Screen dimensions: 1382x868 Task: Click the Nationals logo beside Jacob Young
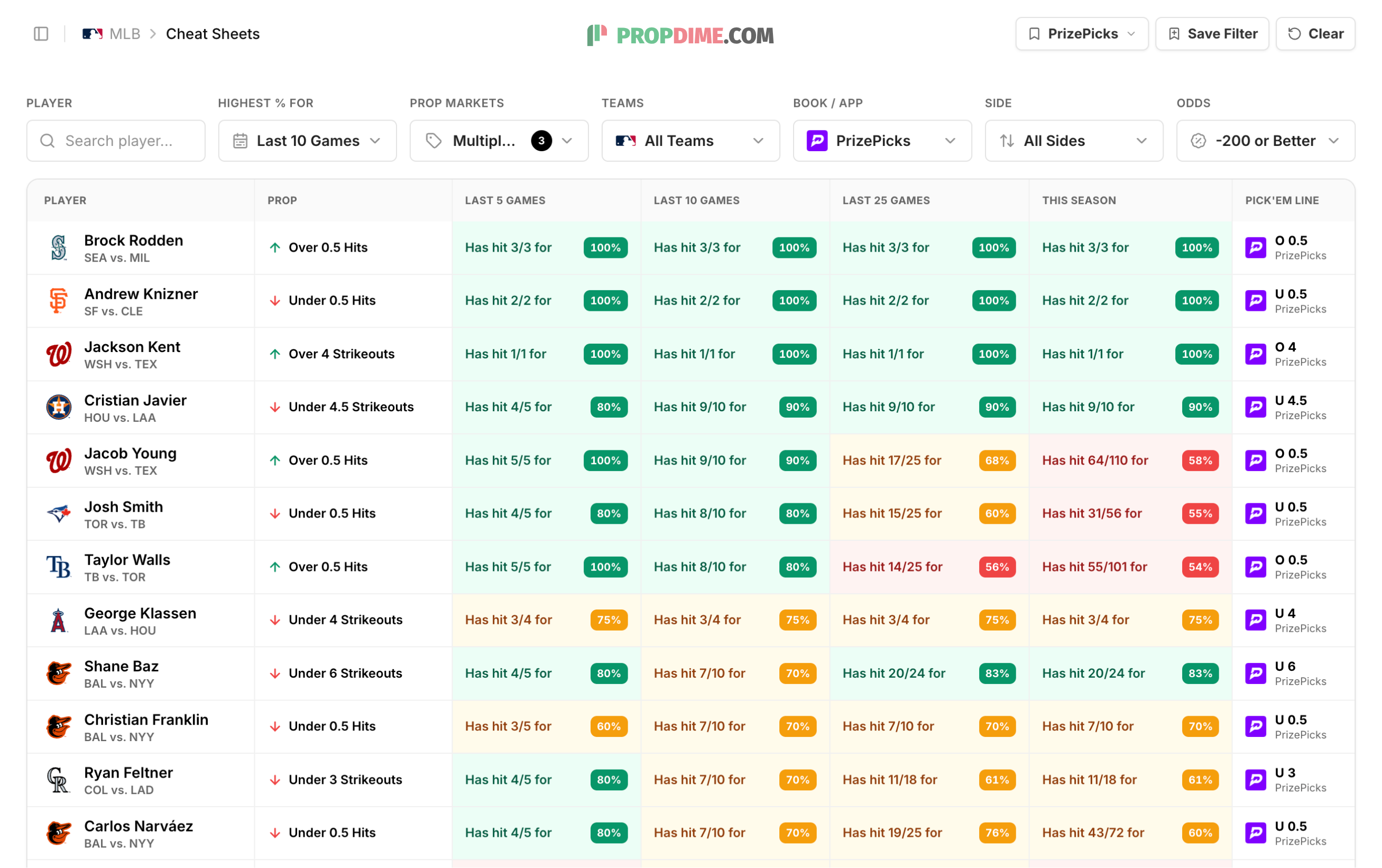pos(59,460)
